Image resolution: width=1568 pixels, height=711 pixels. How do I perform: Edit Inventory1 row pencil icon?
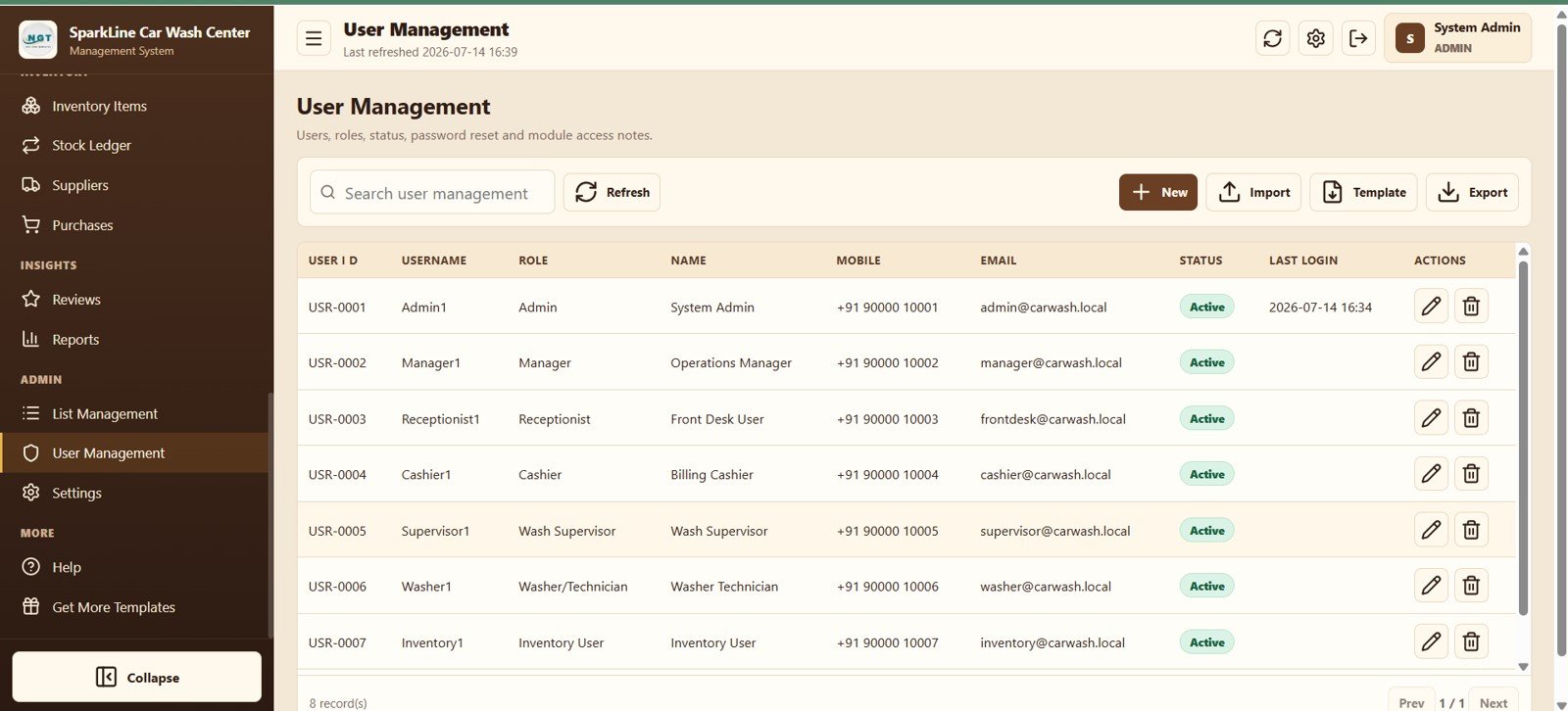click(1431, 641)
